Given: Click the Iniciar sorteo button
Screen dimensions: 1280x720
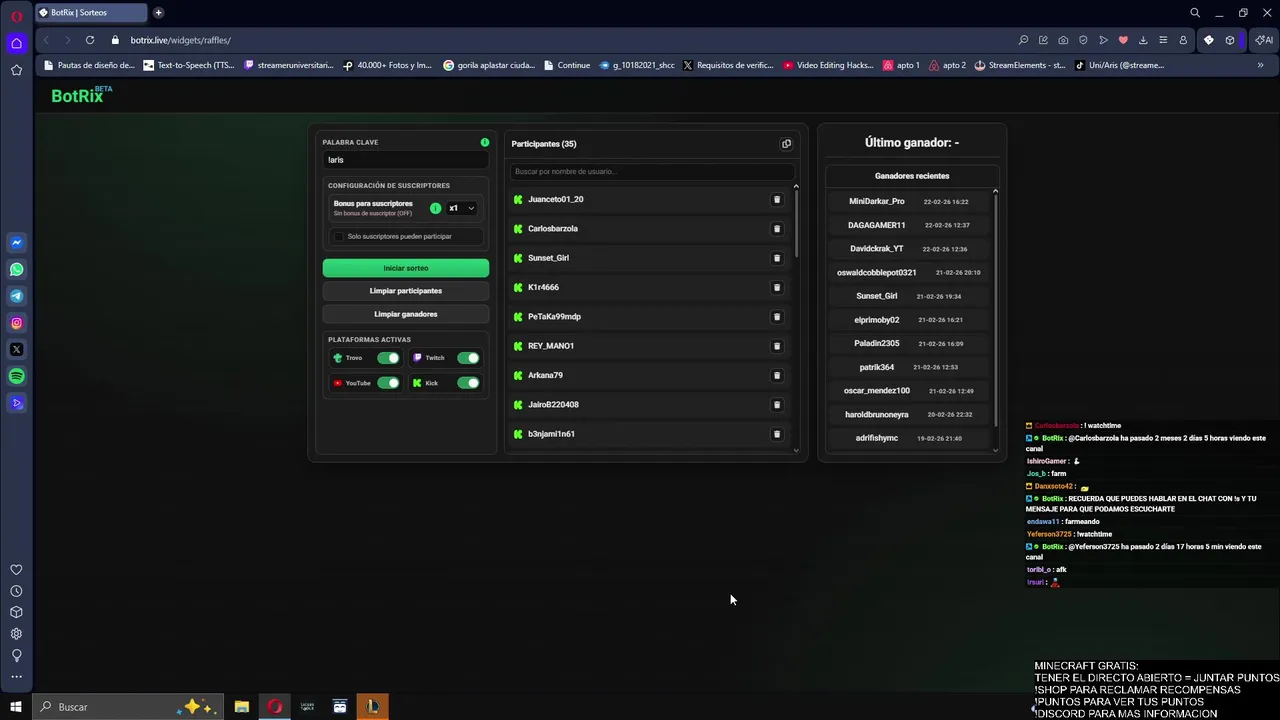Looking at the screenshot, I should (406, 268).
